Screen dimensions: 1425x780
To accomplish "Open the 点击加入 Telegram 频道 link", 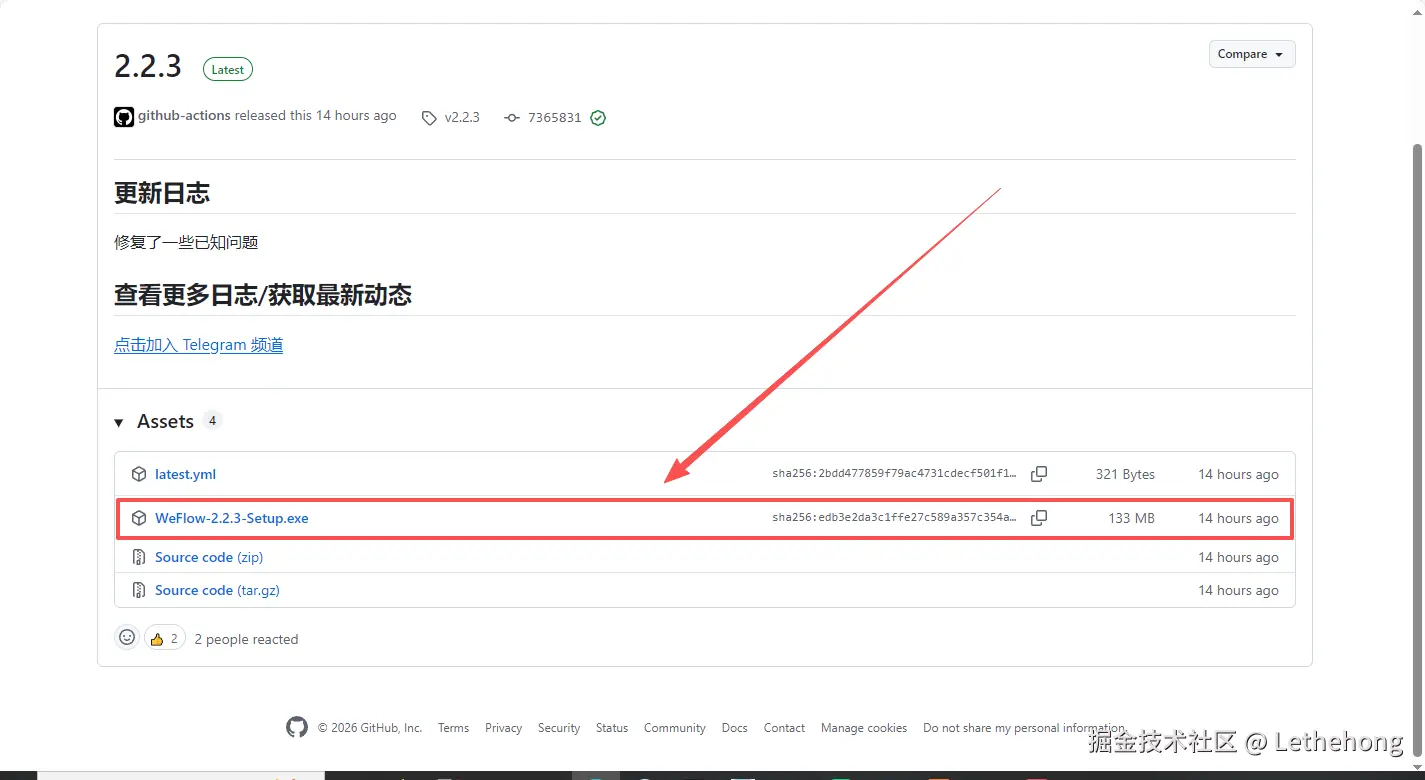I will click(x=199, y=345).
